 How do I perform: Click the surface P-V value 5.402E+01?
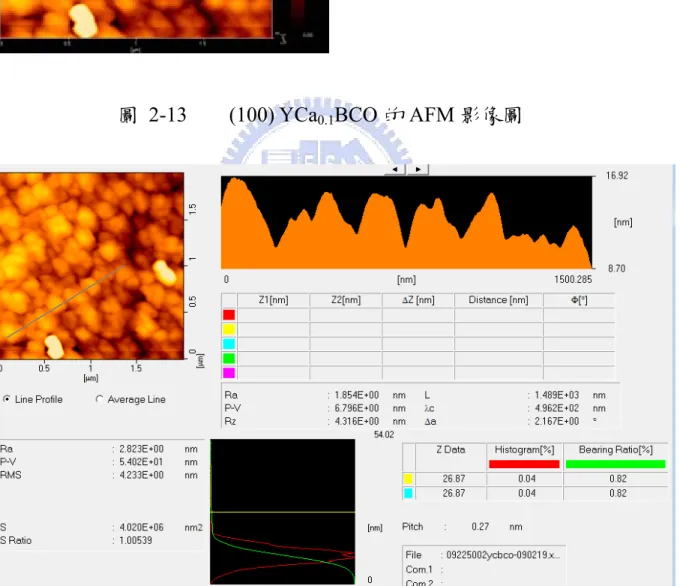(141, 462)
